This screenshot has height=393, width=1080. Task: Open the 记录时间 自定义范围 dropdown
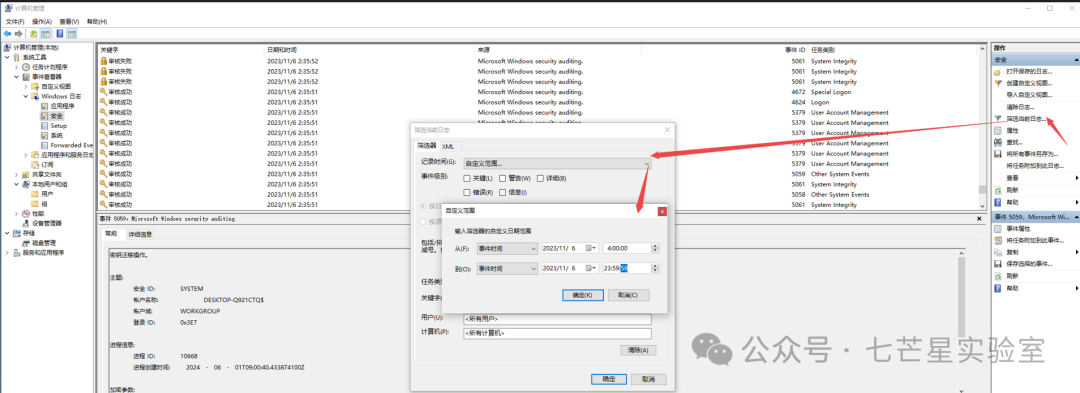(557, 163)
